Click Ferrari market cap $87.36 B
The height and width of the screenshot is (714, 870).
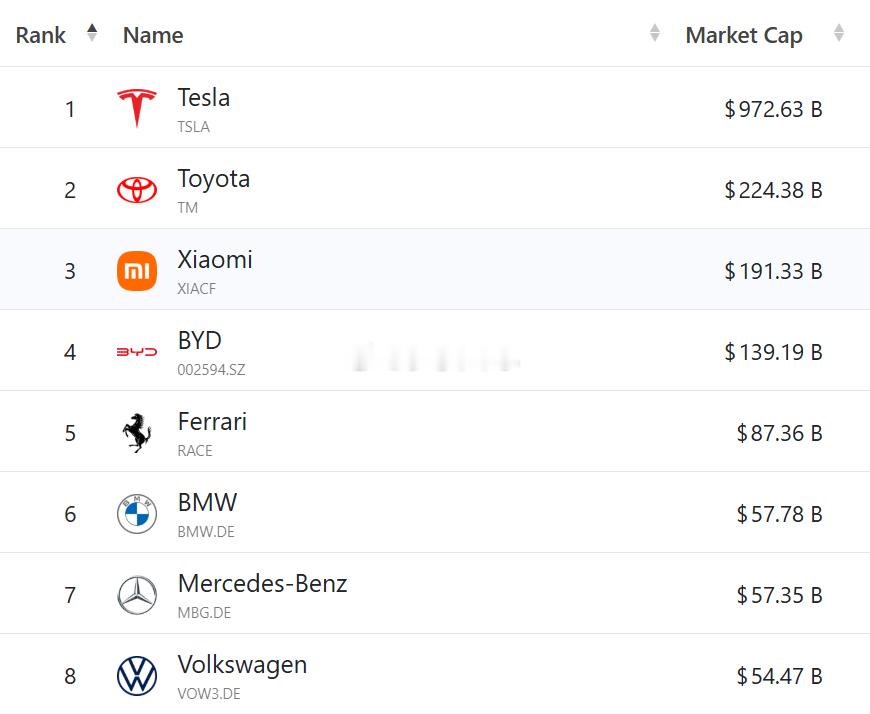779,433
